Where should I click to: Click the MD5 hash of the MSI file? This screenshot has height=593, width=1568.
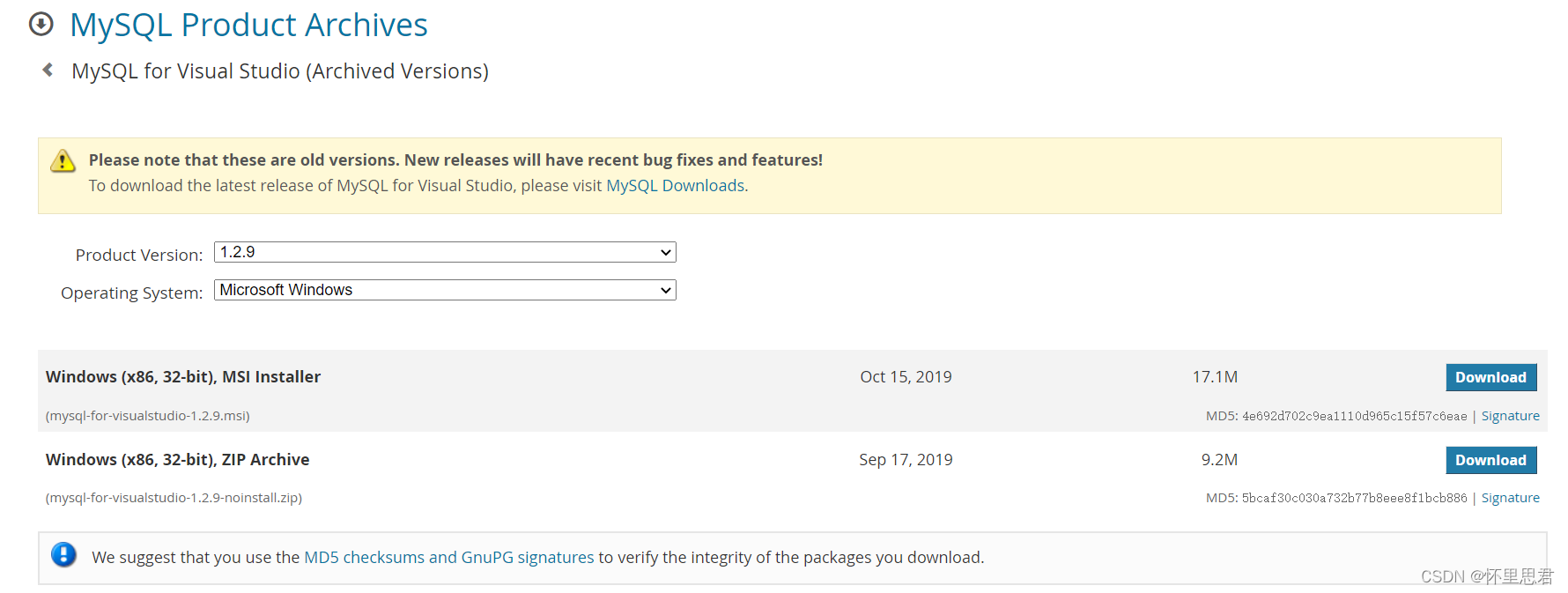(1354, 417)
